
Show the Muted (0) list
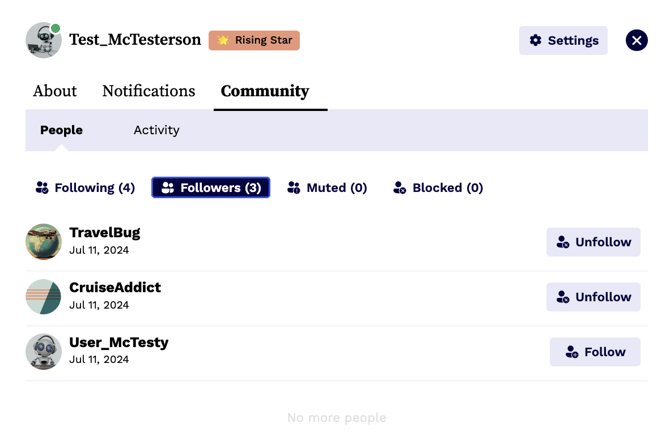[x=327, y=187]
